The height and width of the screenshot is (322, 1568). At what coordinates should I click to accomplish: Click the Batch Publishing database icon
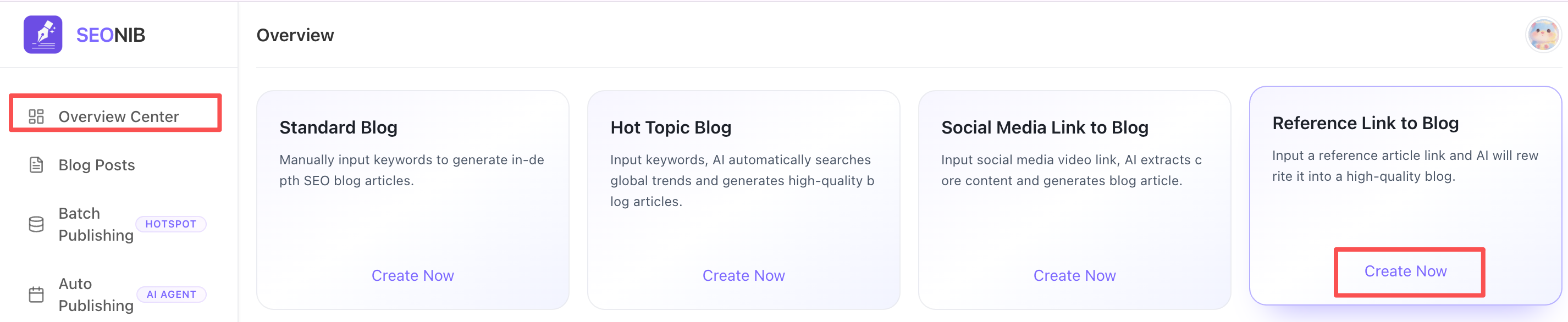tap(36, 224)
